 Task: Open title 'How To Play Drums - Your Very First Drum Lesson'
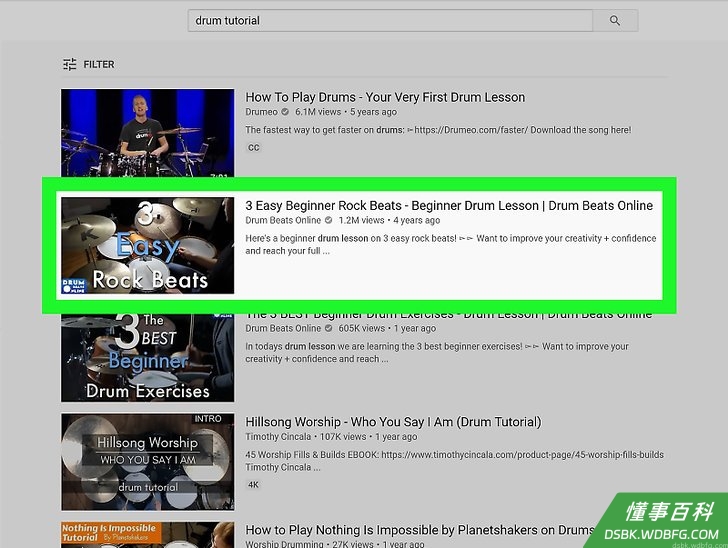pyautogui.click(x=385, y=97)
